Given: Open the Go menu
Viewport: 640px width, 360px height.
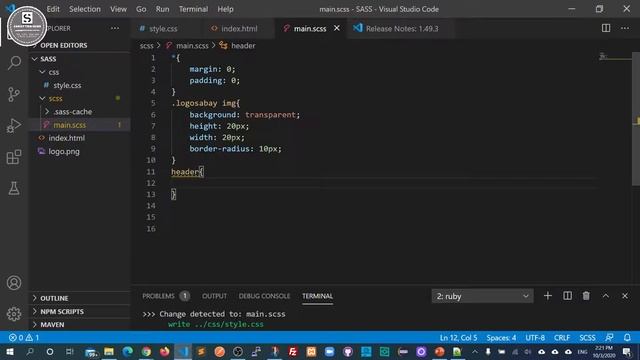Looking at the screenshot, I should [141, 9].
